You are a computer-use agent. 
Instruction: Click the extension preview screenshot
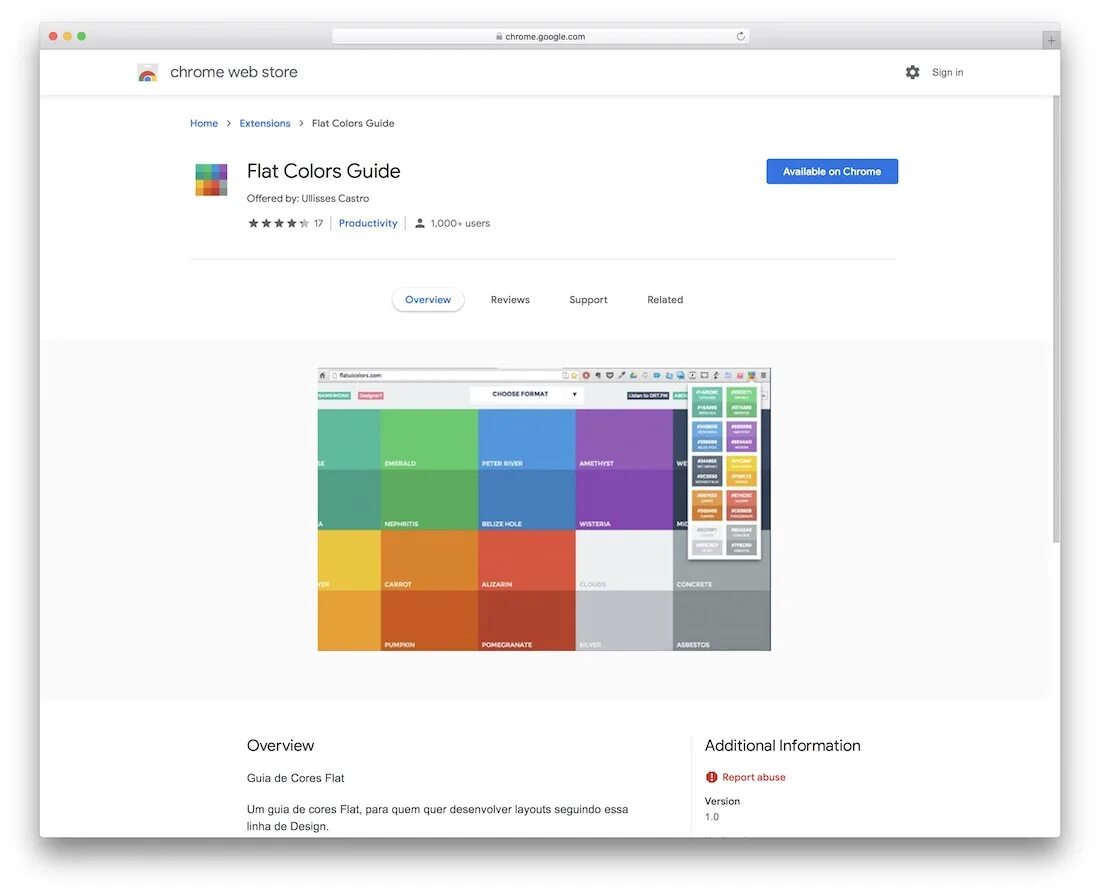(544, 509)
